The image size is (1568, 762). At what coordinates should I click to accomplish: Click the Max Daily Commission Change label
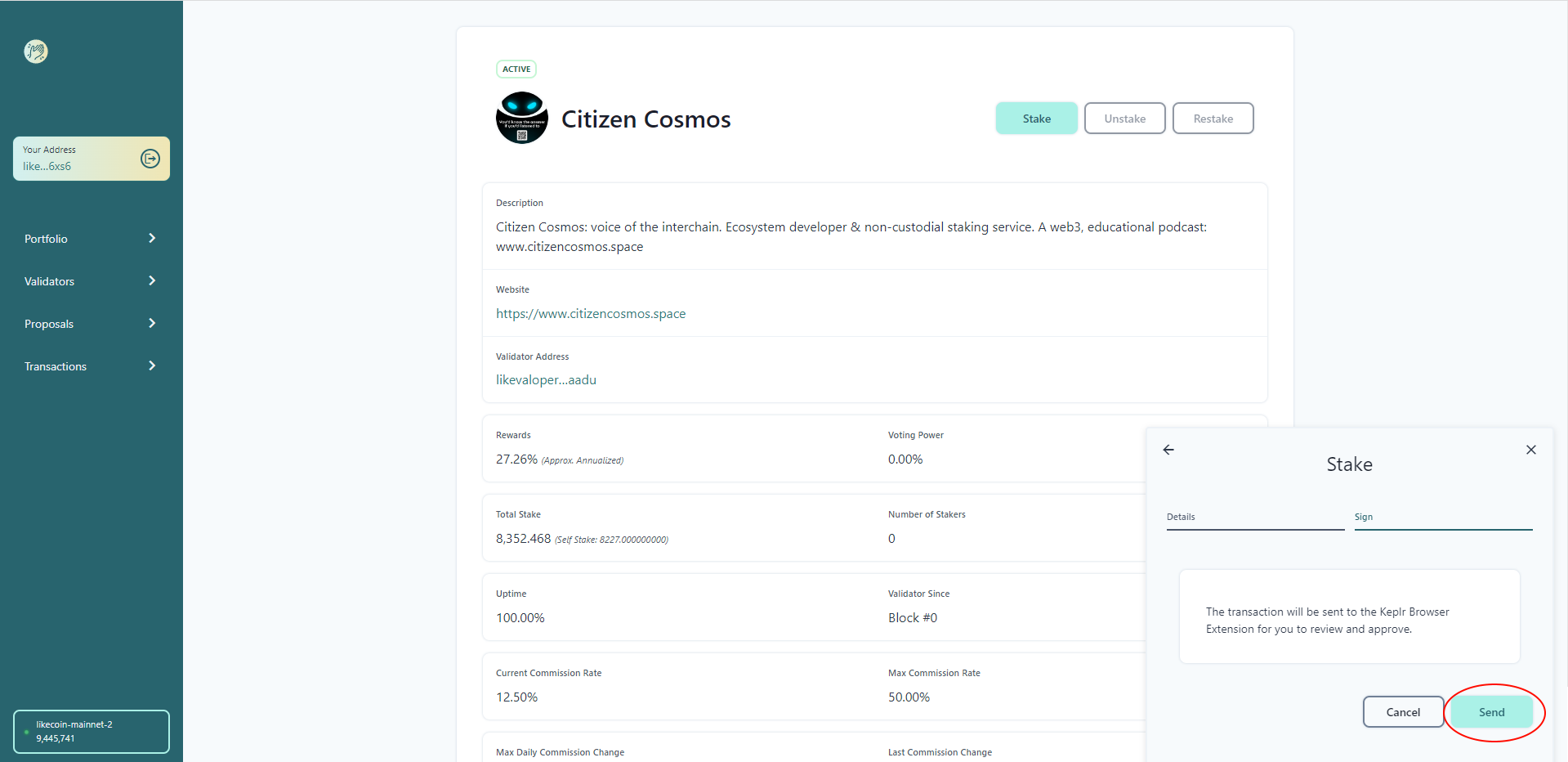pyautogui.click(x=560, y=752)
